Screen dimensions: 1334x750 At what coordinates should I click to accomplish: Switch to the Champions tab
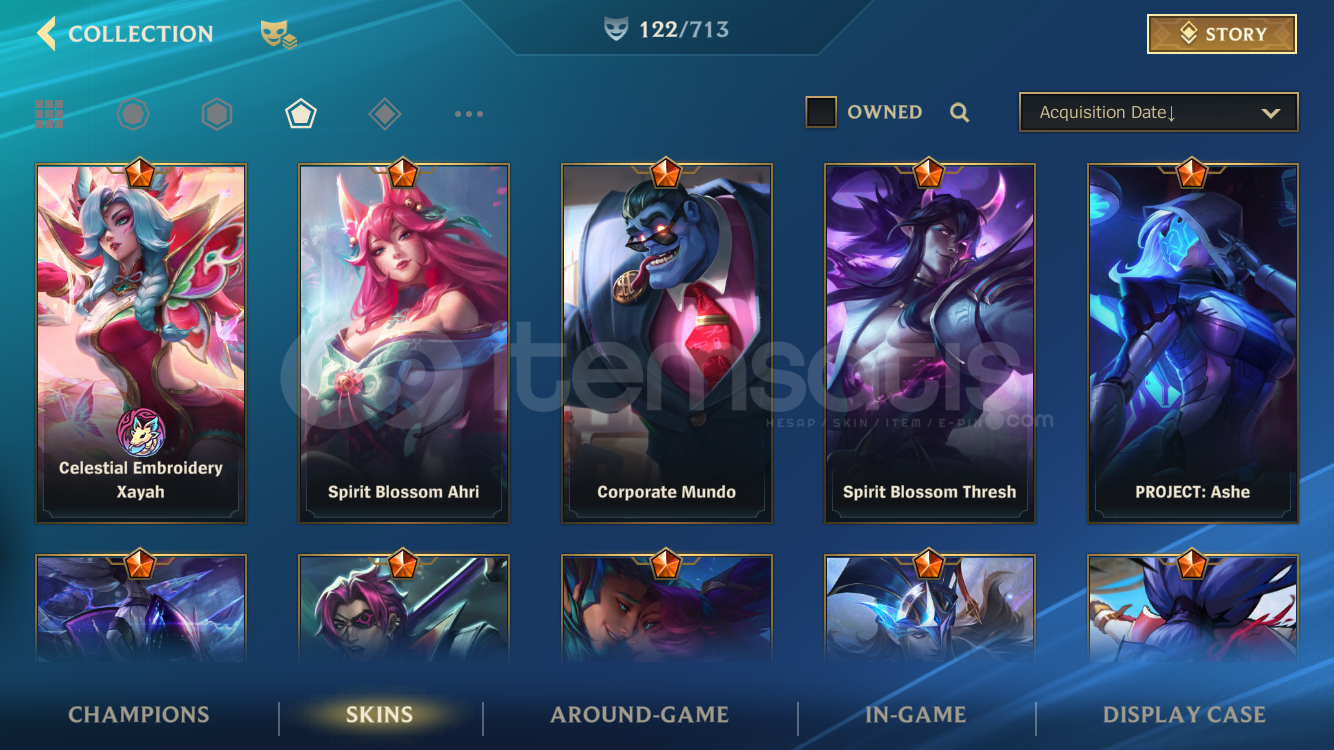[139, 715]
